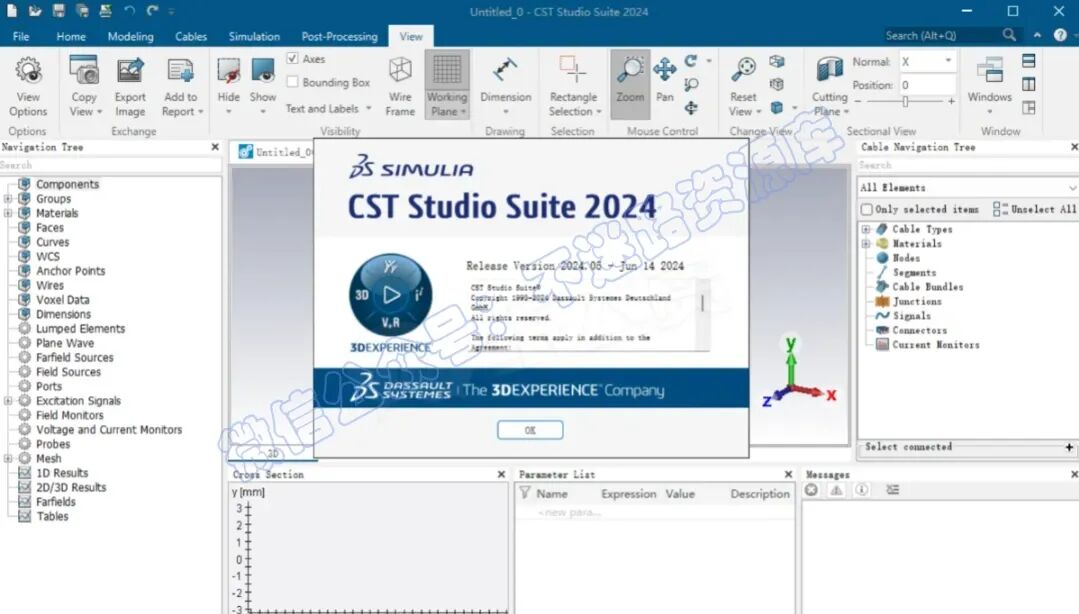This screenshot has width=1079, height=614.
Task: Click the search magnifier icon
Action: (1009, 34)
